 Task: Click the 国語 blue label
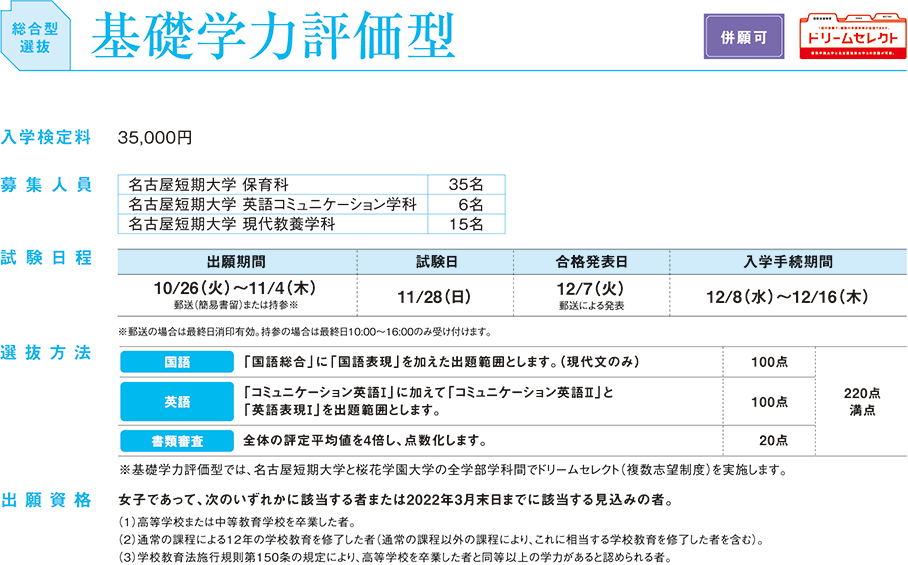point(177,362)
